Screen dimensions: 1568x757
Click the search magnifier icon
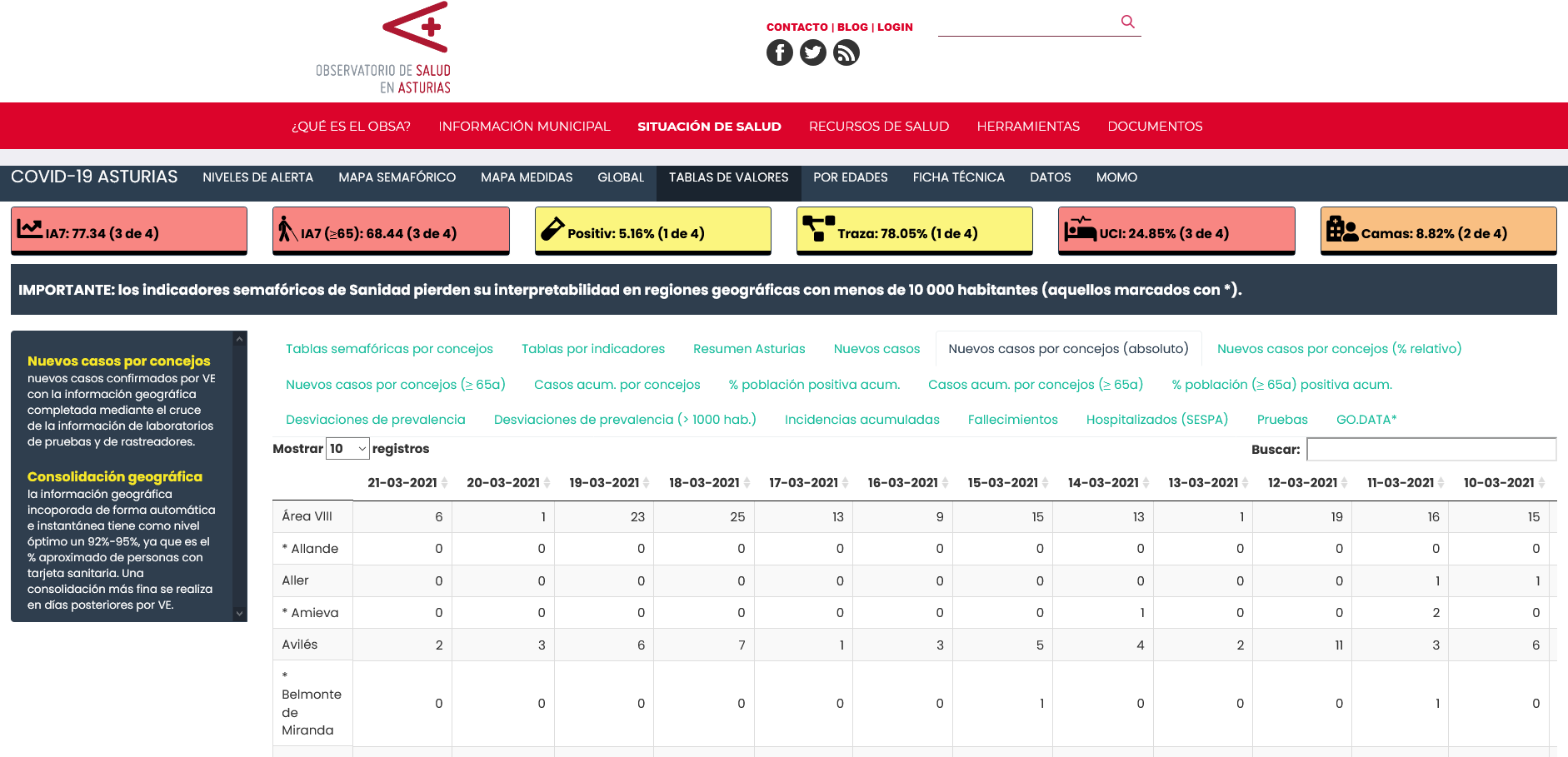point(1128,22)
